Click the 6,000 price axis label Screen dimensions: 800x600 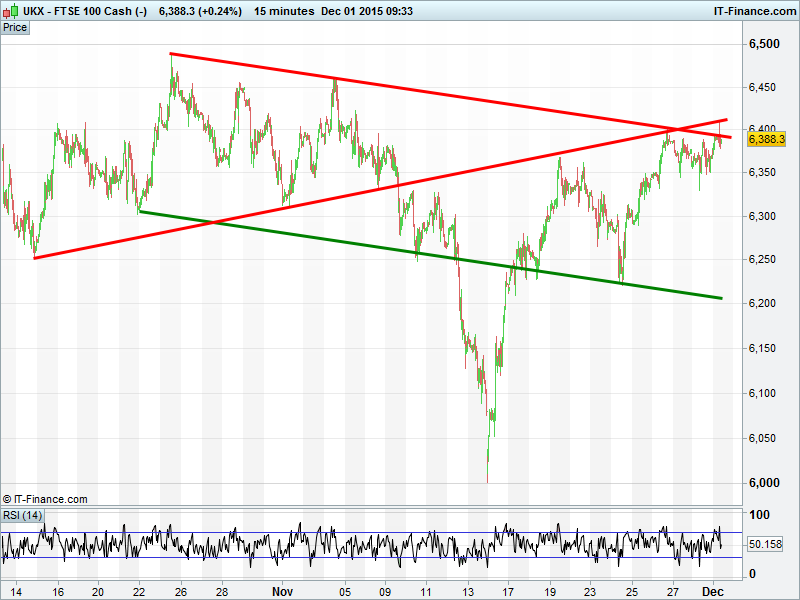(765, 482)
